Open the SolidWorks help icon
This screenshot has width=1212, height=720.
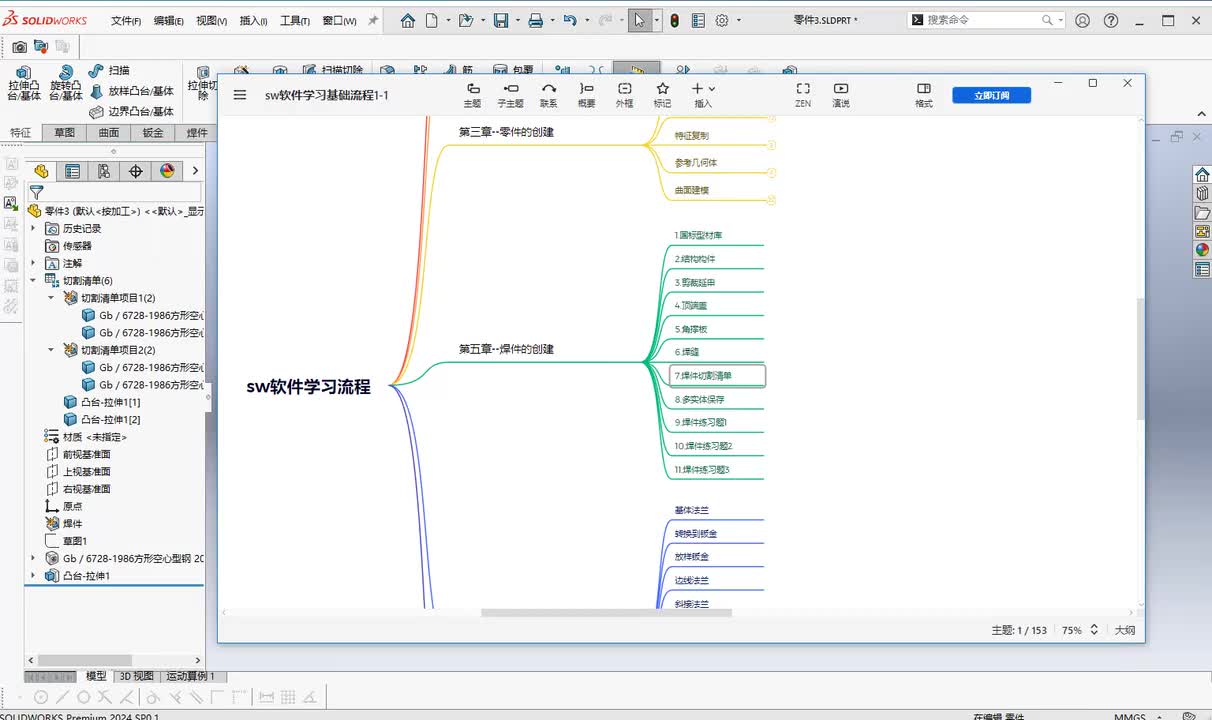1111,20
